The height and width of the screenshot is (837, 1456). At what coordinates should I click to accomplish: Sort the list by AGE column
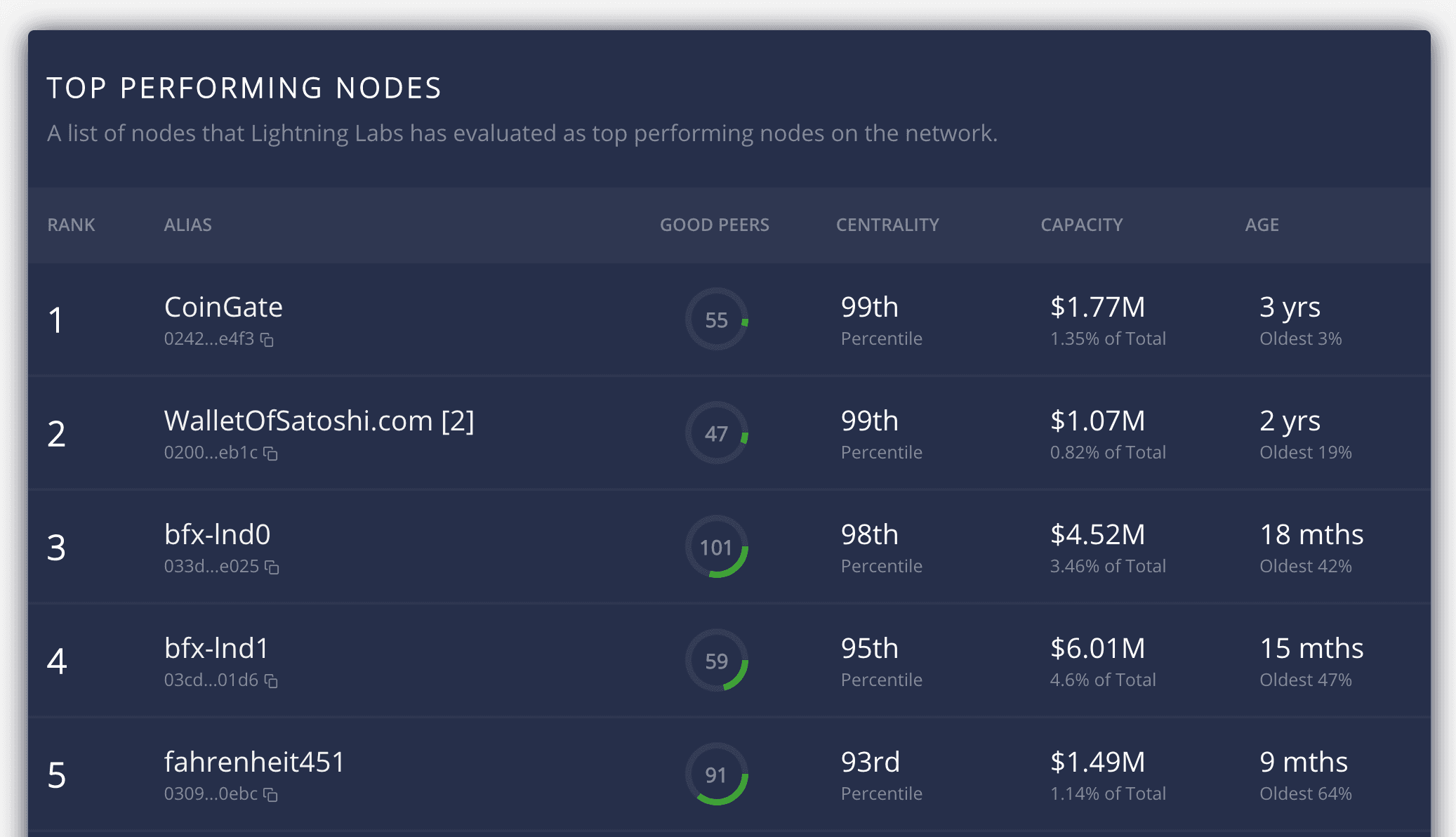(x=1261, y=225)
